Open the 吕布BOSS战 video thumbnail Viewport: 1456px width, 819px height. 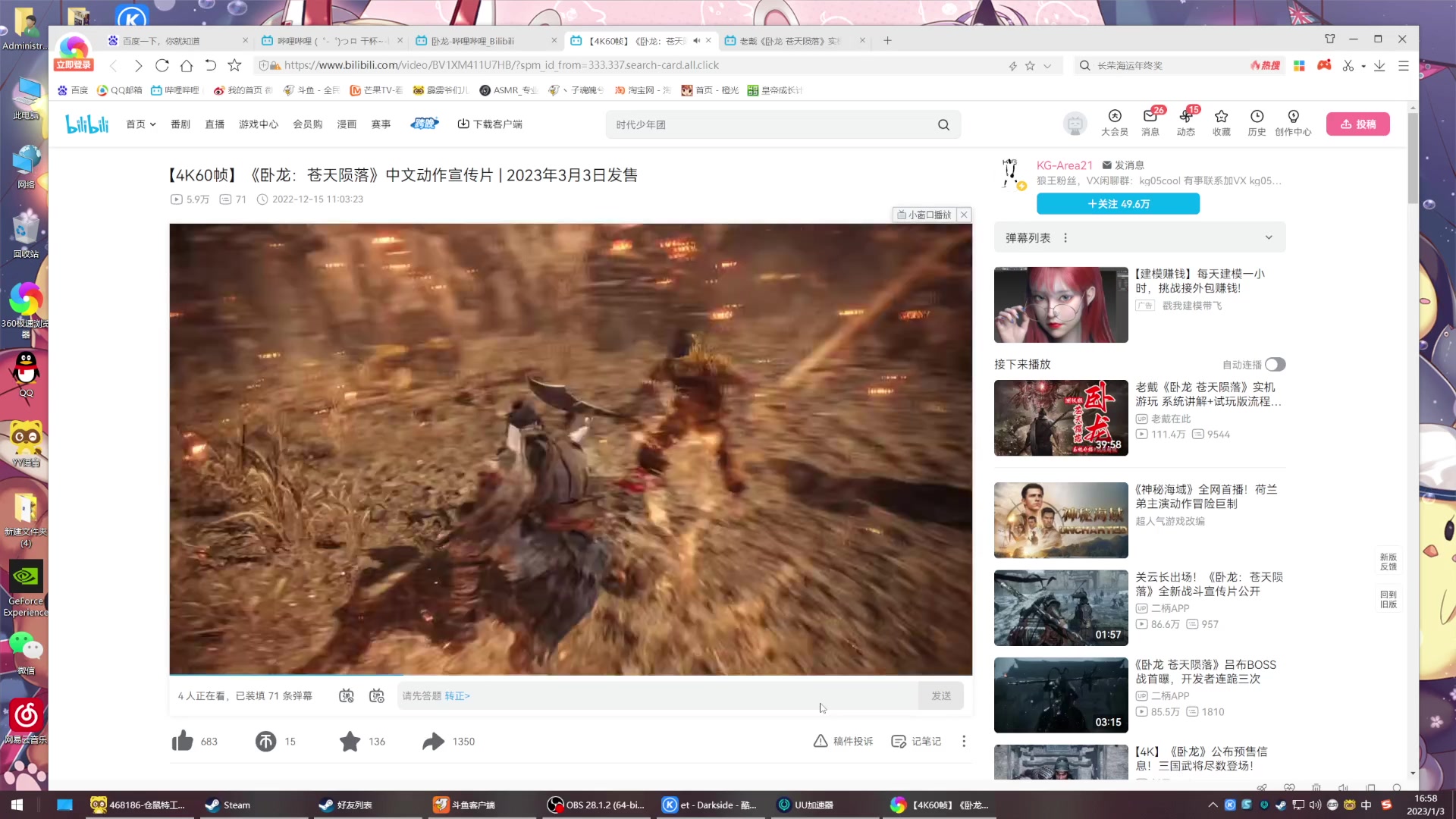(x=1060, y=695)
